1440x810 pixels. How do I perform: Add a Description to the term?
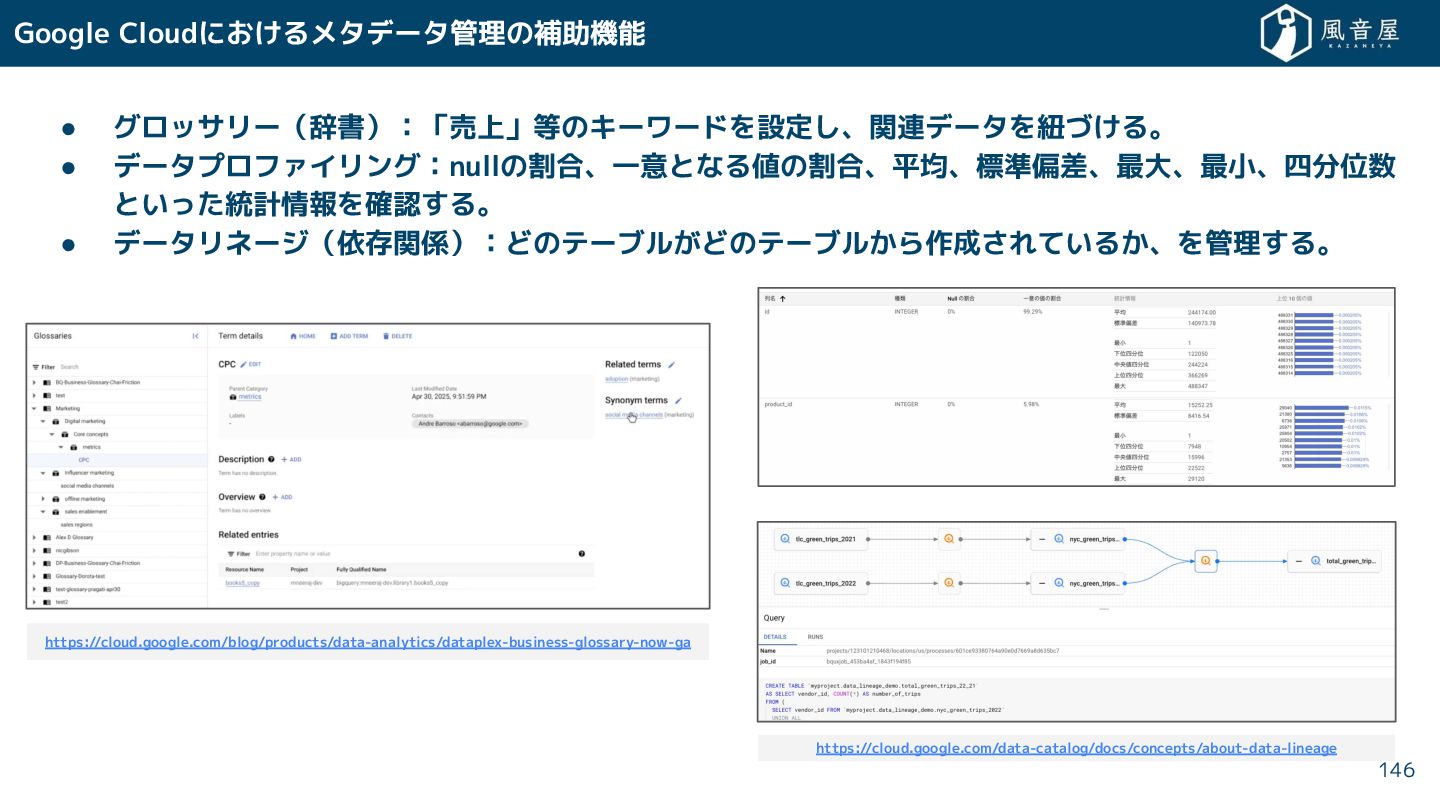pyautogui.click(x=291, y=459)
